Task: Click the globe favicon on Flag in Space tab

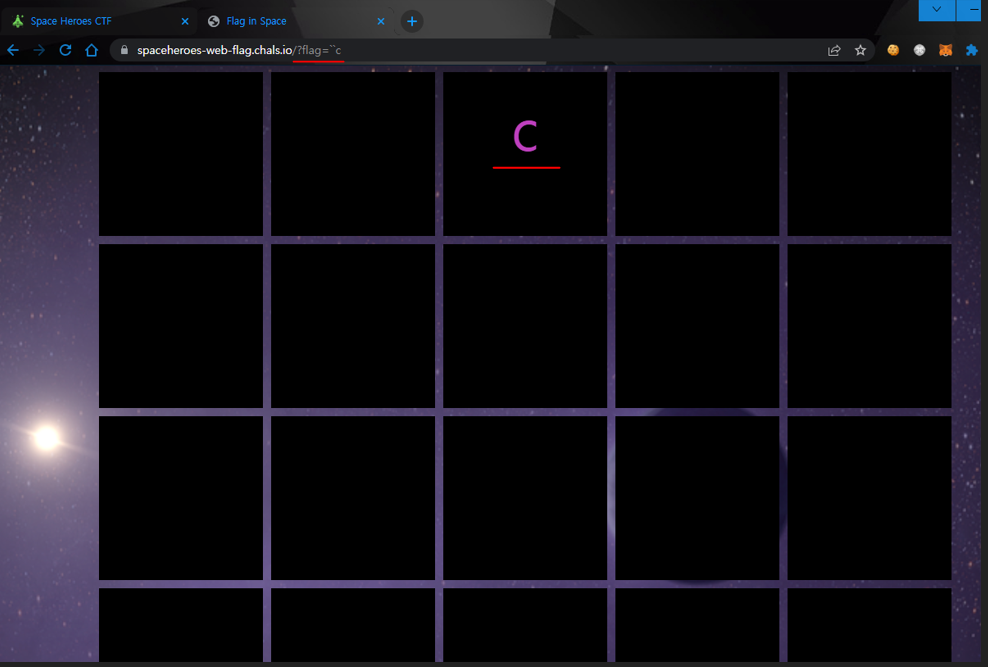Action: click(x=214, y=21)
